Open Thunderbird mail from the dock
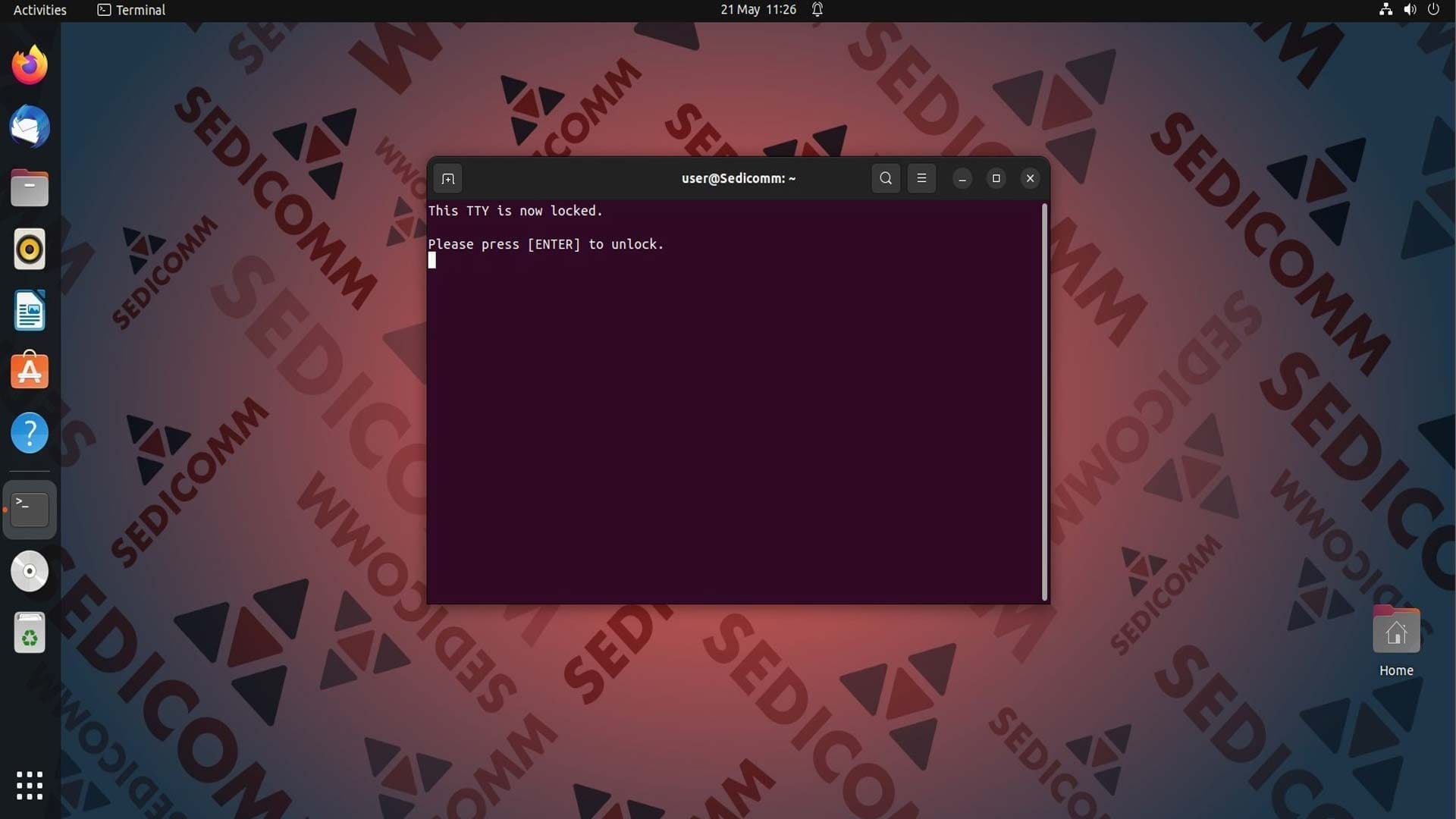The height and width of the screenshot is (819, 1456). (30, 127)
